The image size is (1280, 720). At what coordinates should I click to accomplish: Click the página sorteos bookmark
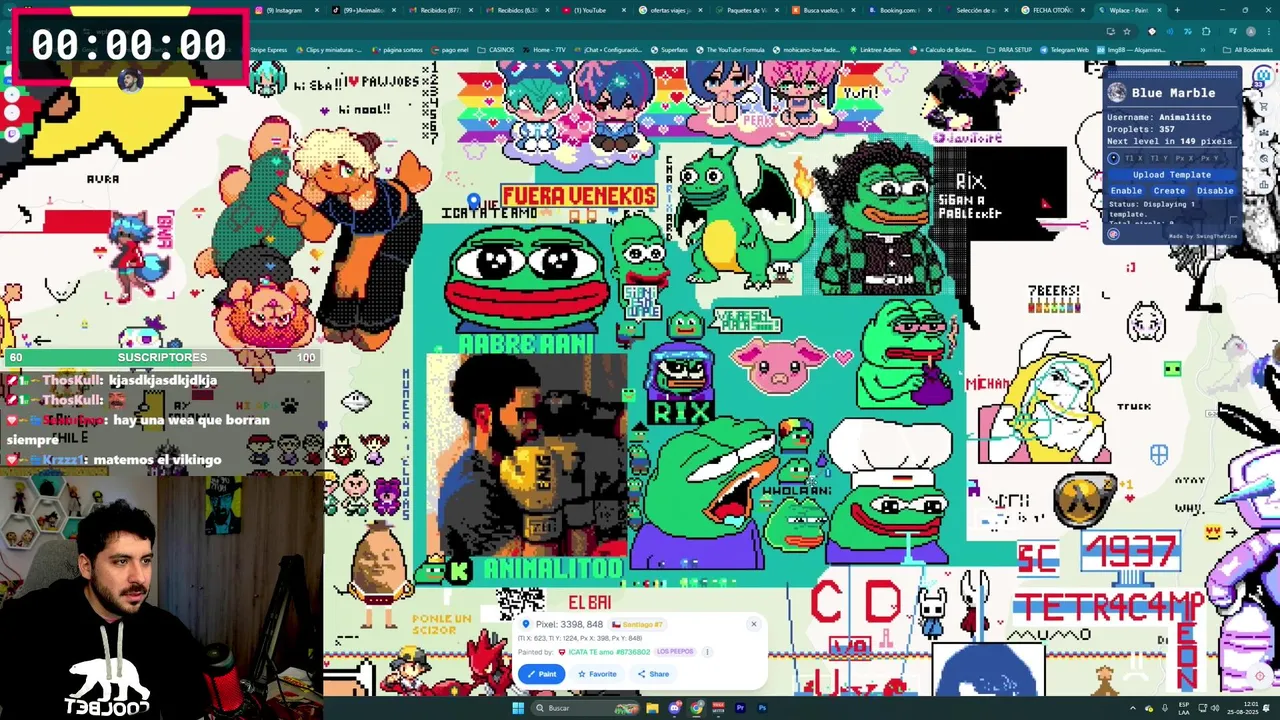tap(398, 50)
